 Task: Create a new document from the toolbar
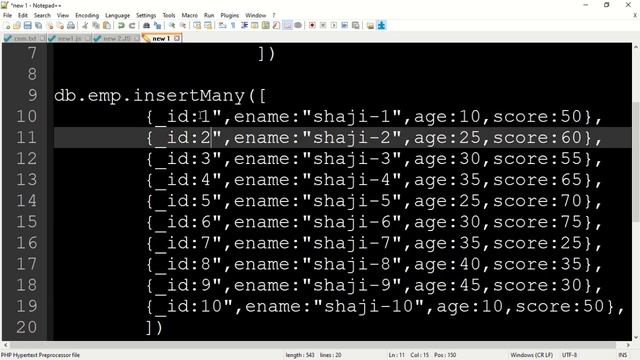7,25
